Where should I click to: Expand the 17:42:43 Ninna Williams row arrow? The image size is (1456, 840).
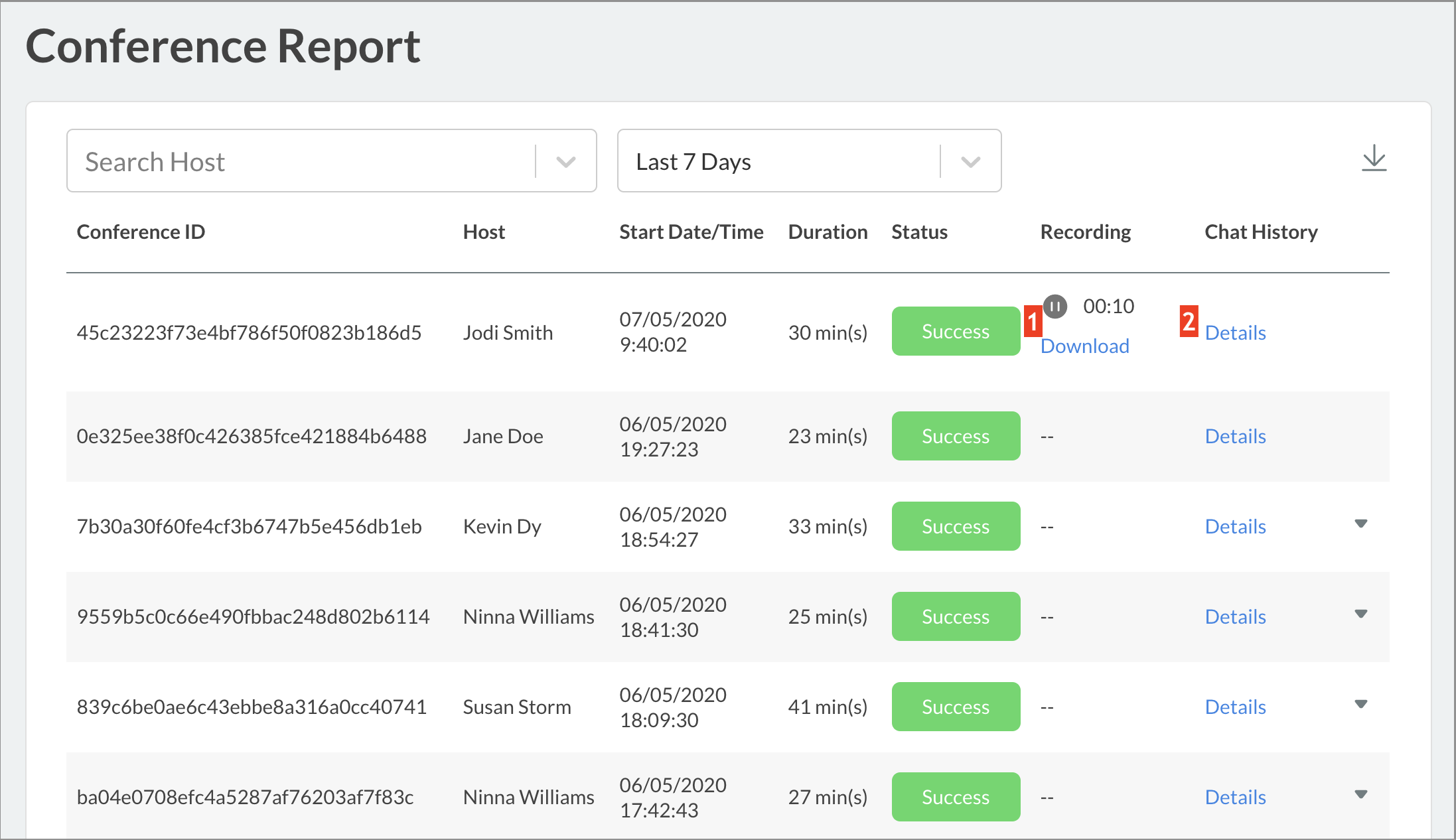(x=1360, y=795)
